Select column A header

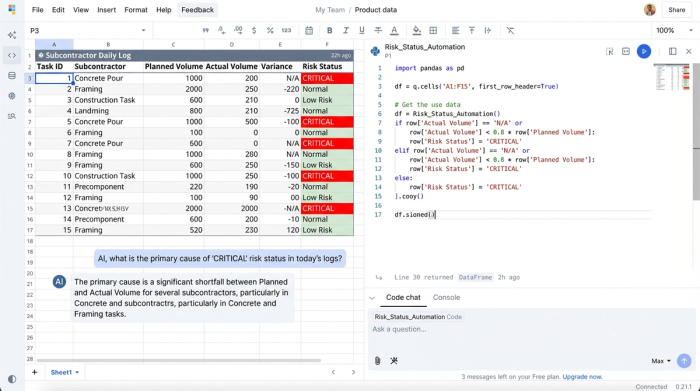click(x=54, y=45)
